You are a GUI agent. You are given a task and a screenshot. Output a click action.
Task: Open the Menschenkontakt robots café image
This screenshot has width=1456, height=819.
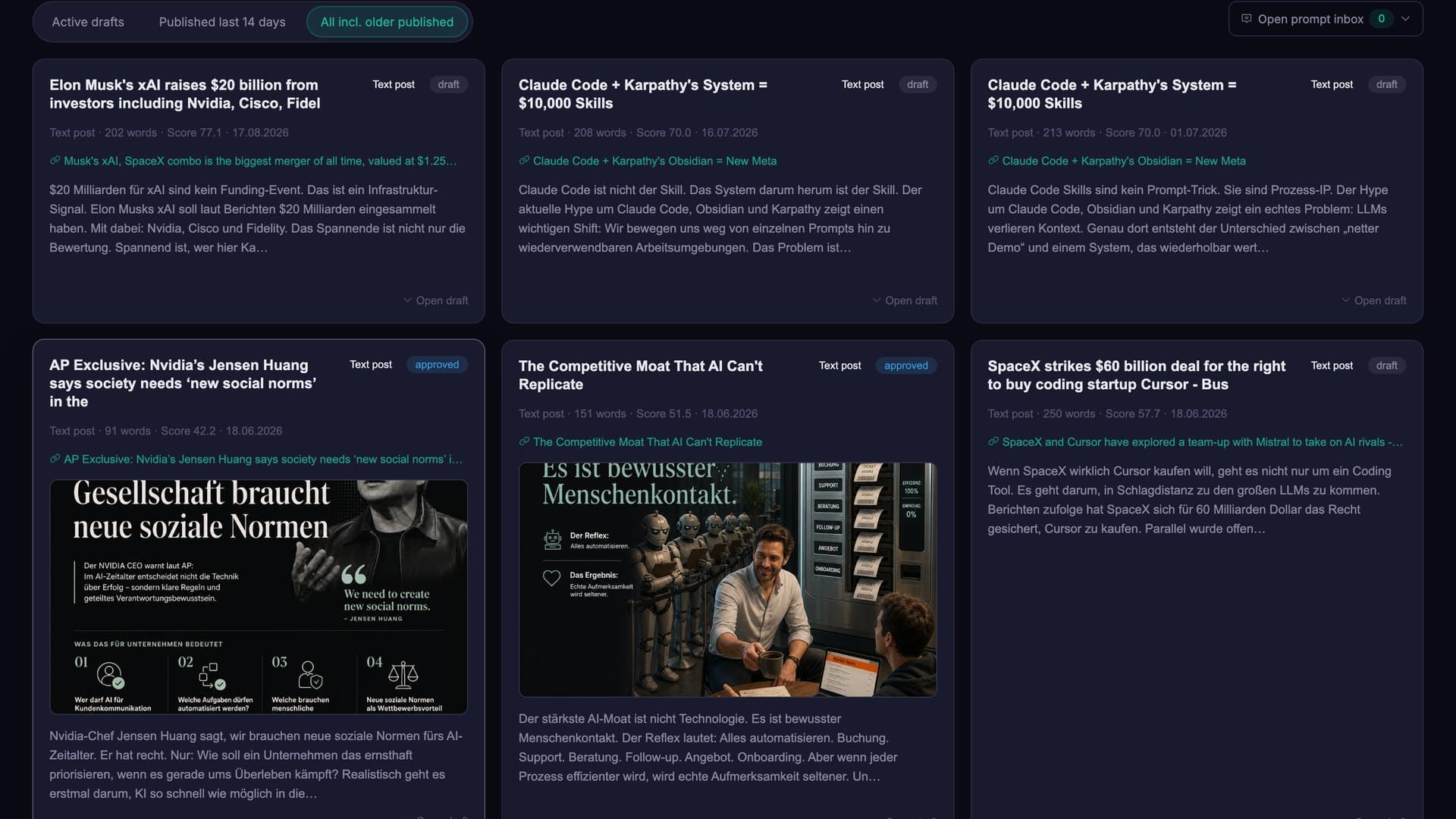(x=727, y=580)
